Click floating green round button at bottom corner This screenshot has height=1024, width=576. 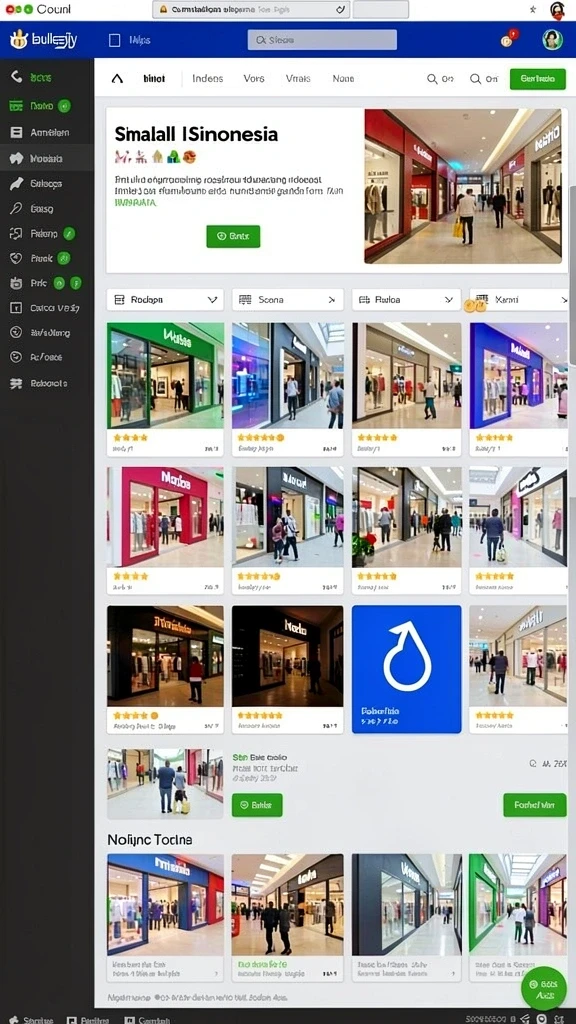[544, 989]
